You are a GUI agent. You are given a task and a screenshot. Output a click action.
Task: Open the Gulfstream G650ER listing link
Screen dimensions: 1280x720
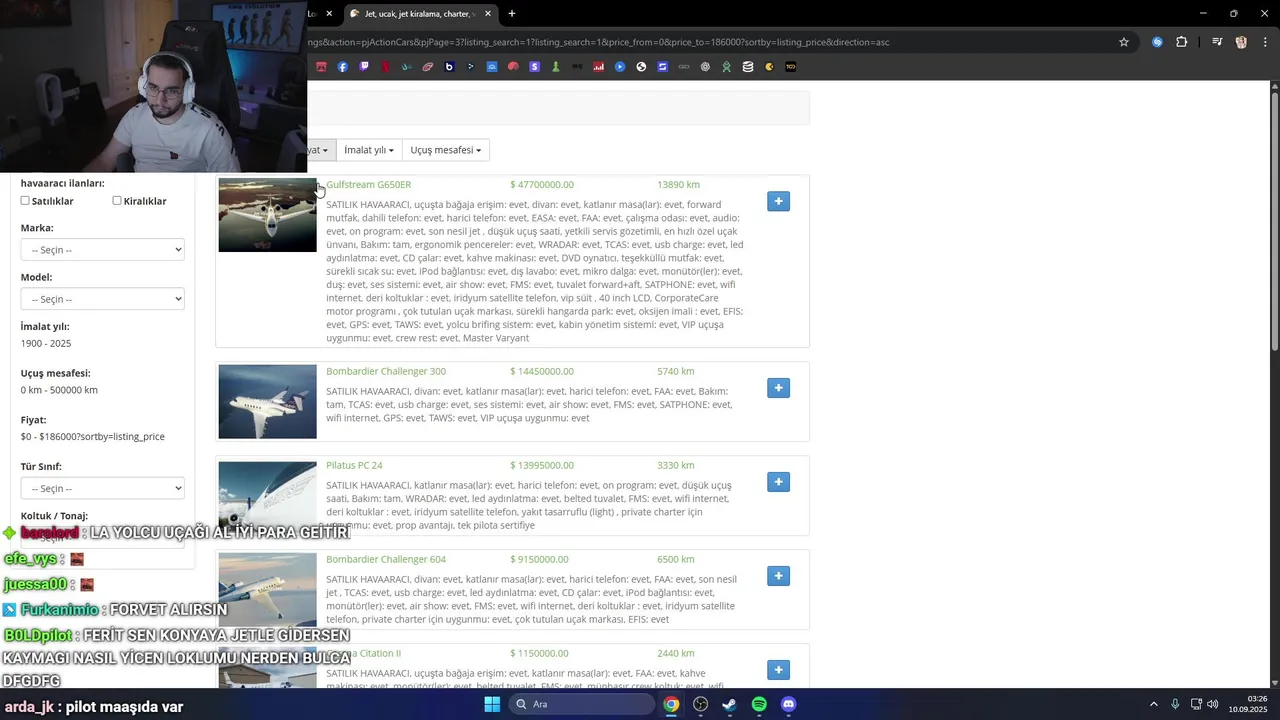point(368,184)
